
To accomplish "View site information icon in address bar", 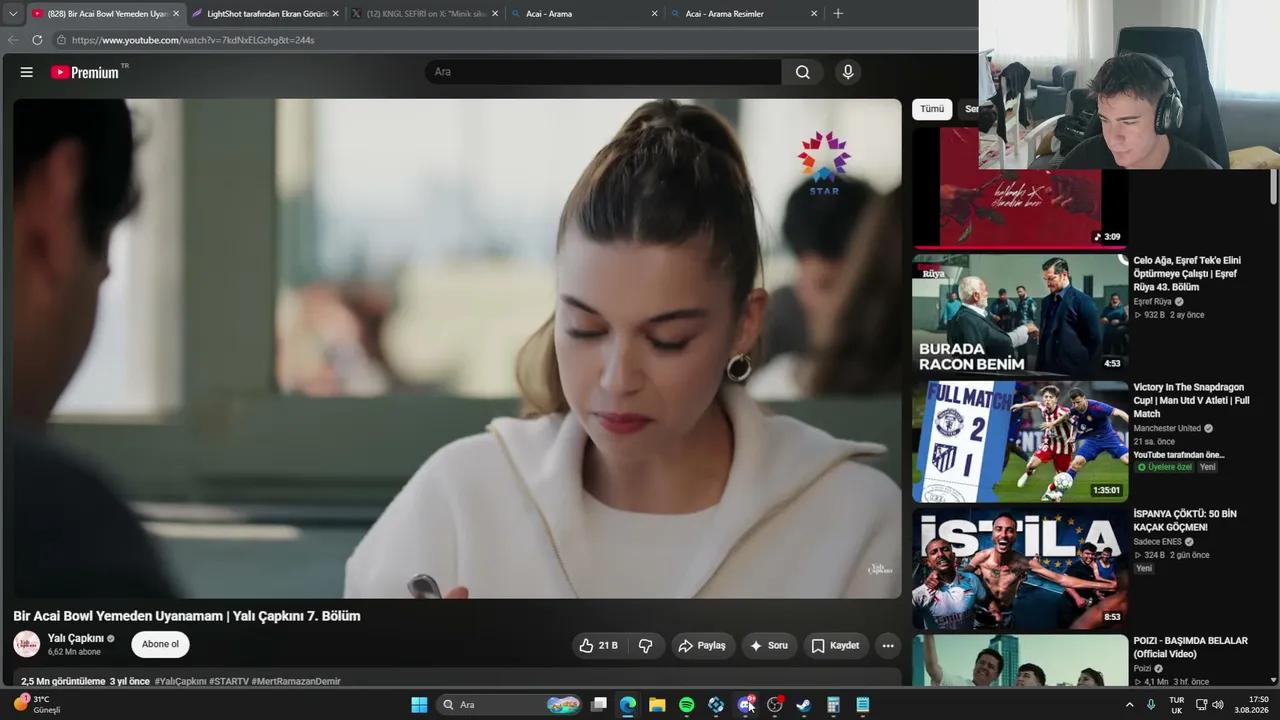I will tap(61, 40).
